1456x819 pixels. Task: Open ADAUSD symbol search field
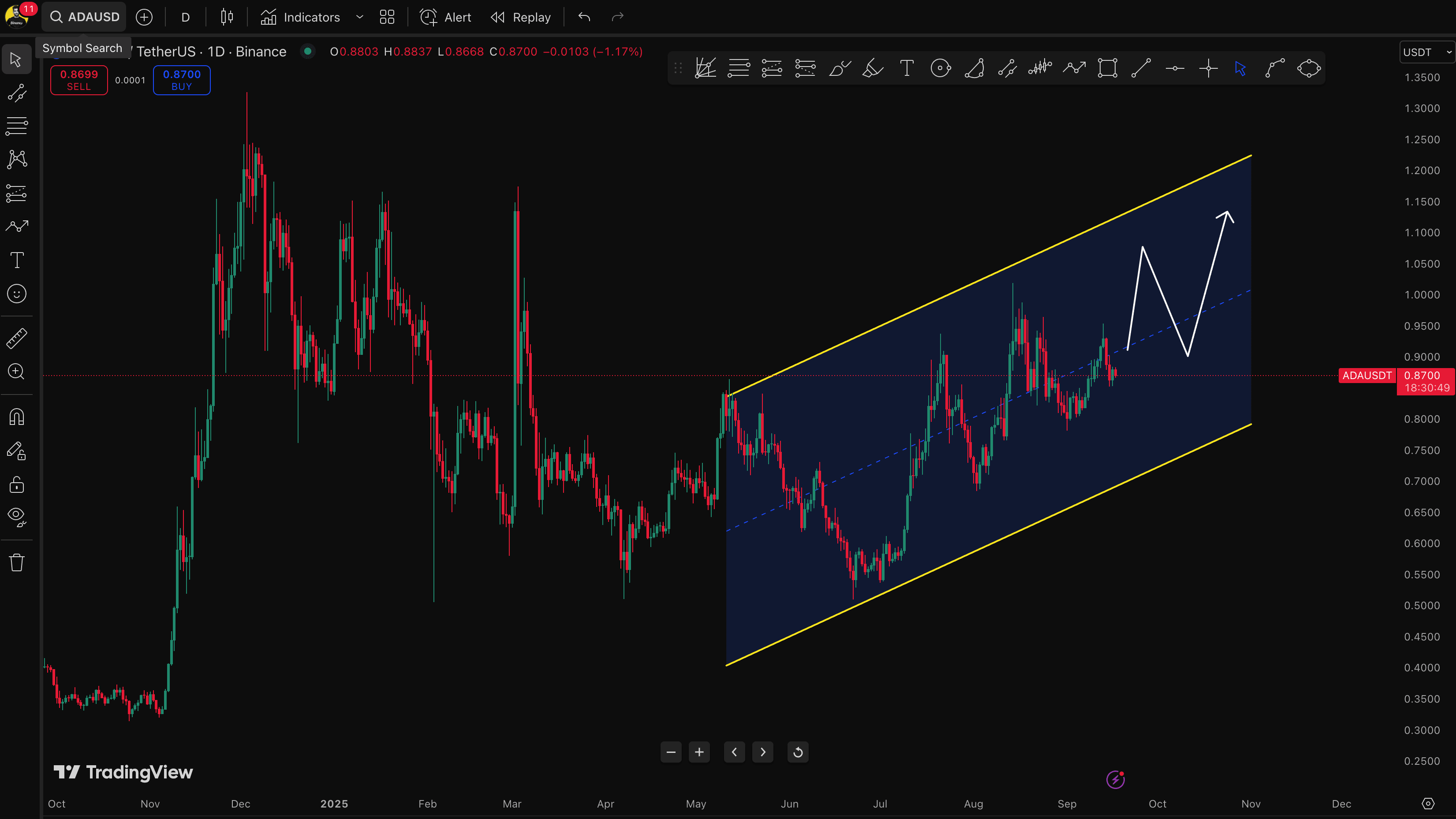[84, 17]
